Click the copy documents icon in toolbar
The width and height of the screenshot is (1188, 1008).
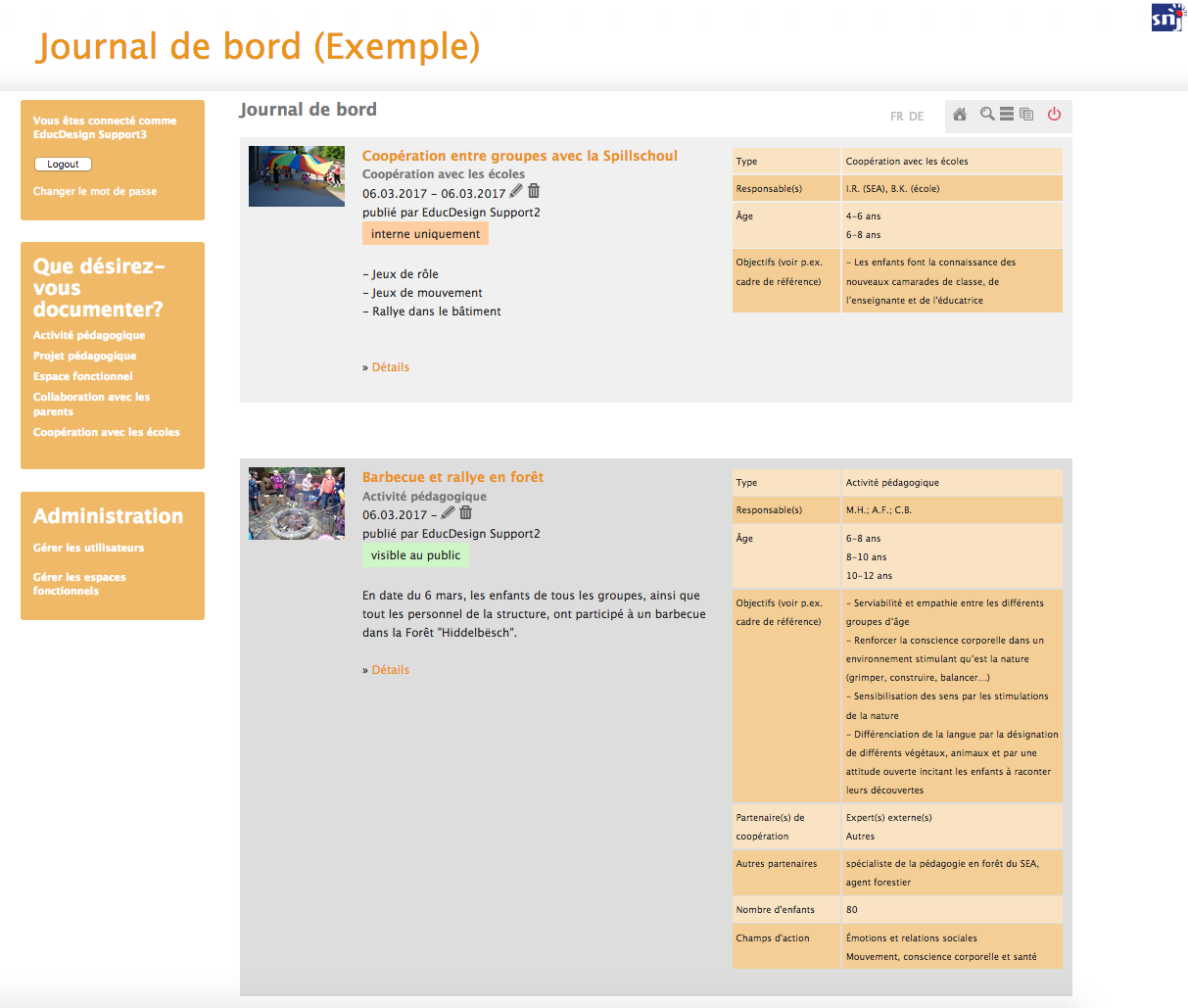coord(1026,115)
